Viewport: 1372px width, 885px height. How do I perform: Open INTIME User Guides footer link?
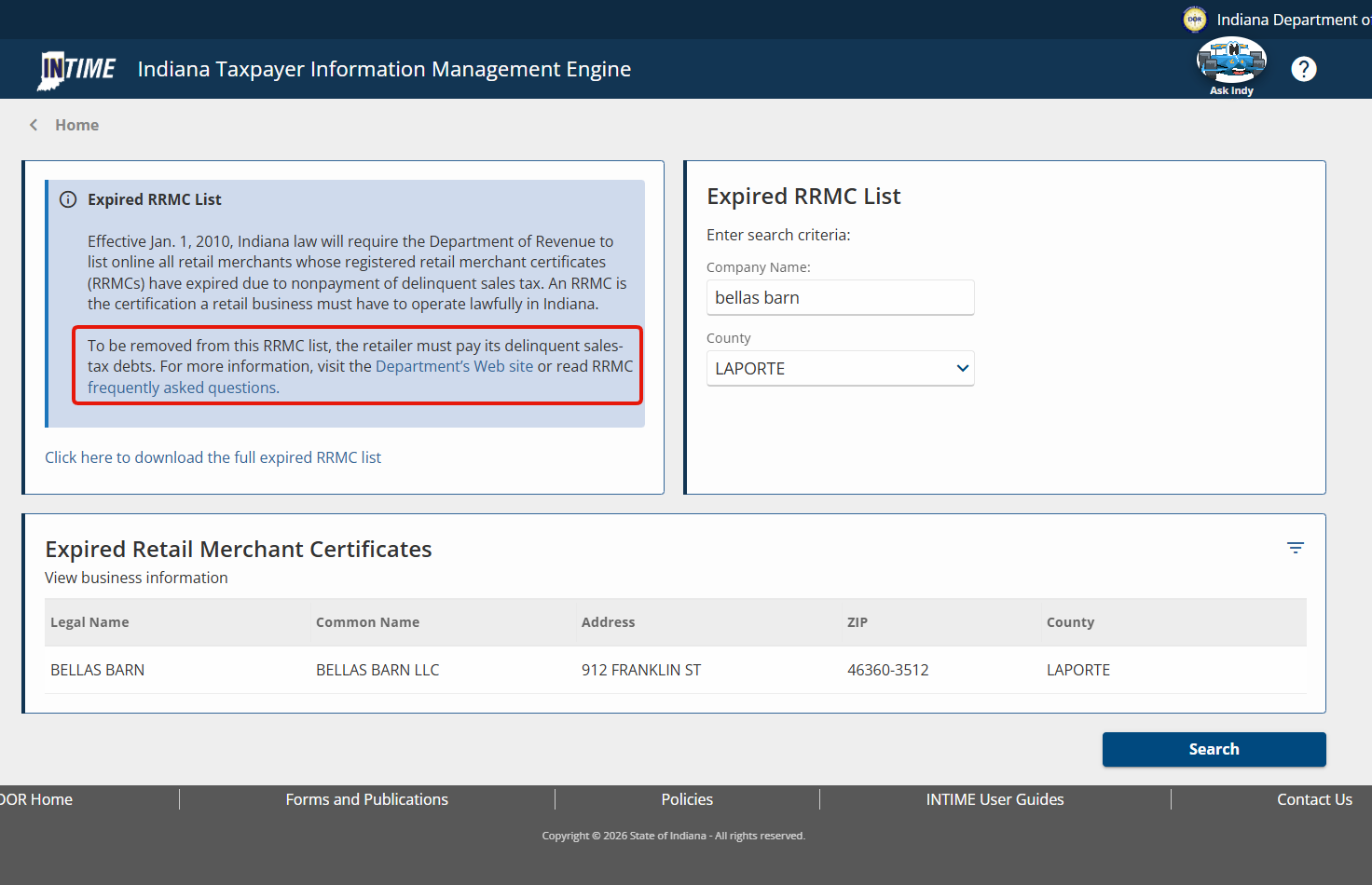tap(995, 799)
